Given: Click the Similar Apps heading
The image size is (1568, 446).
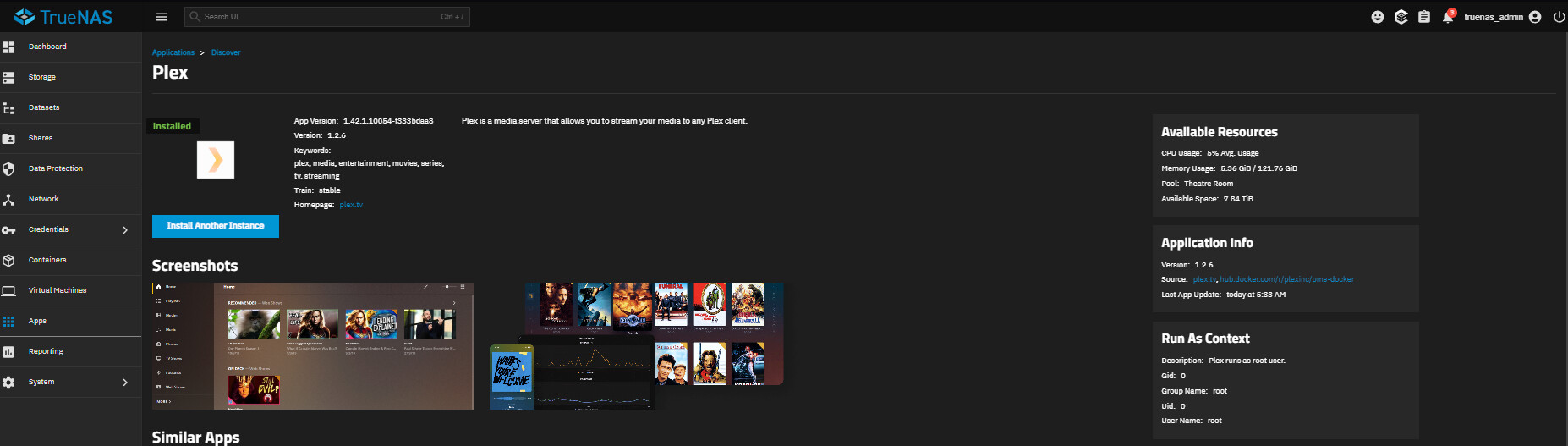Looking at the screenshot, I should (195, 437).
